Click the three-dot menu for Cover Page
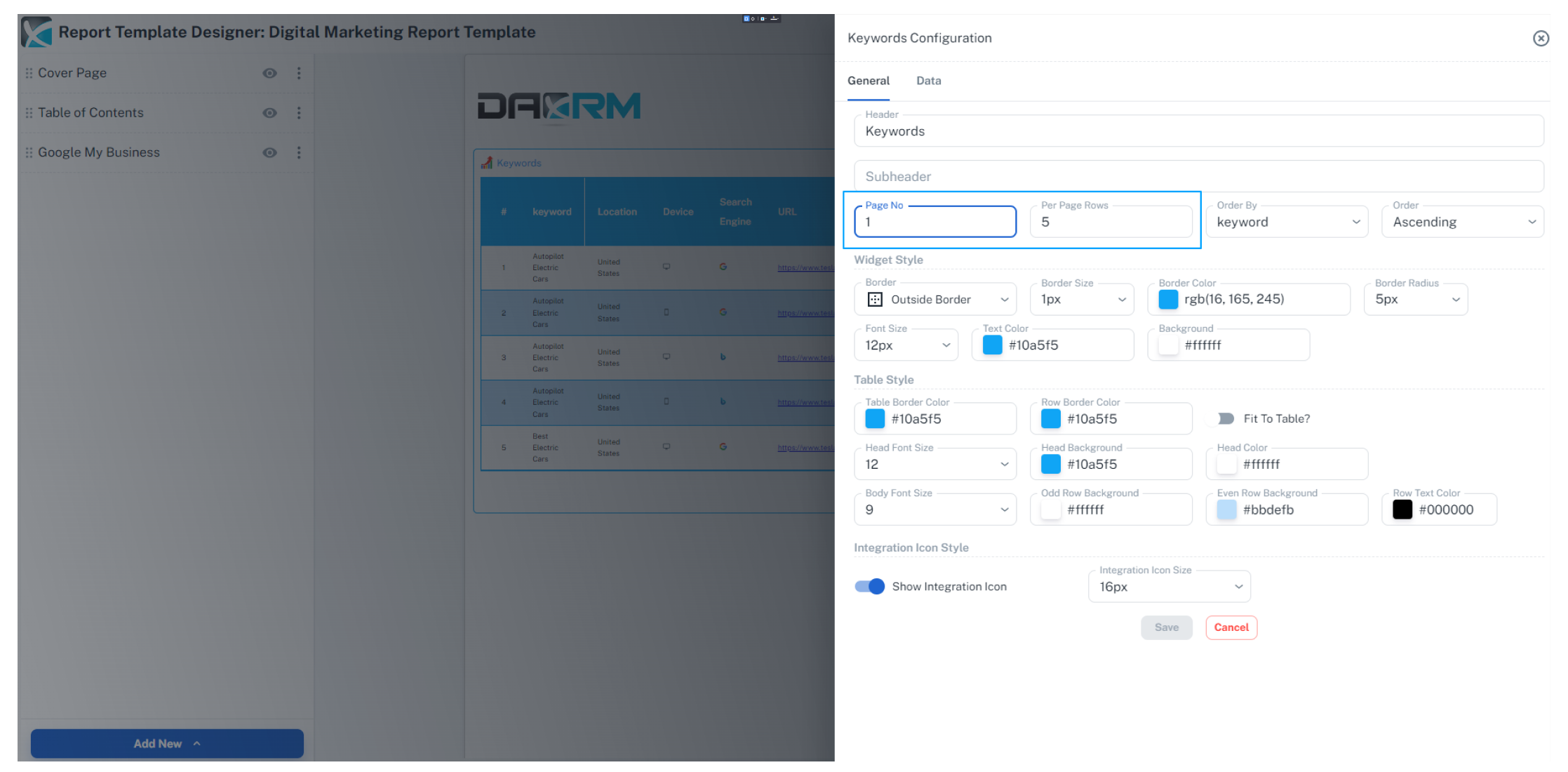The width and height of the screenshot is (1568, 772). (x=299, y=73)
